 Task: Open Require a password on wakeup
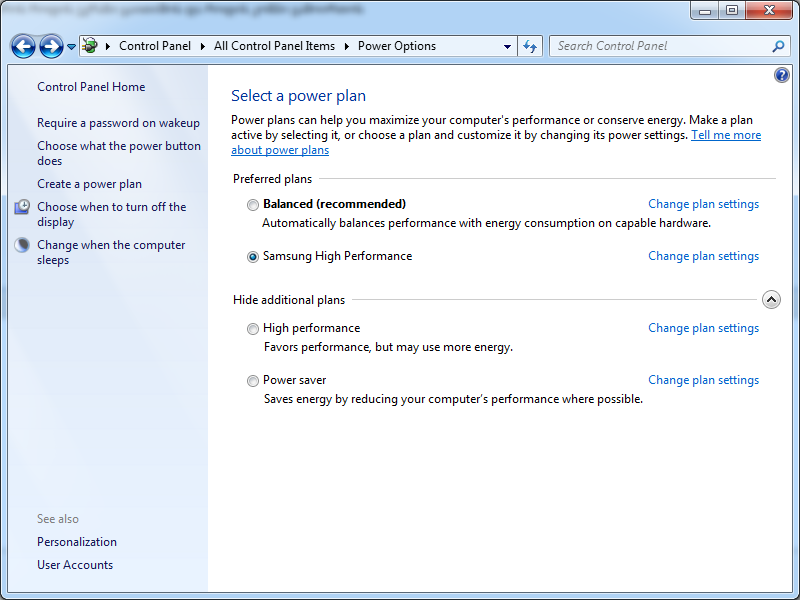coord(118,123)
